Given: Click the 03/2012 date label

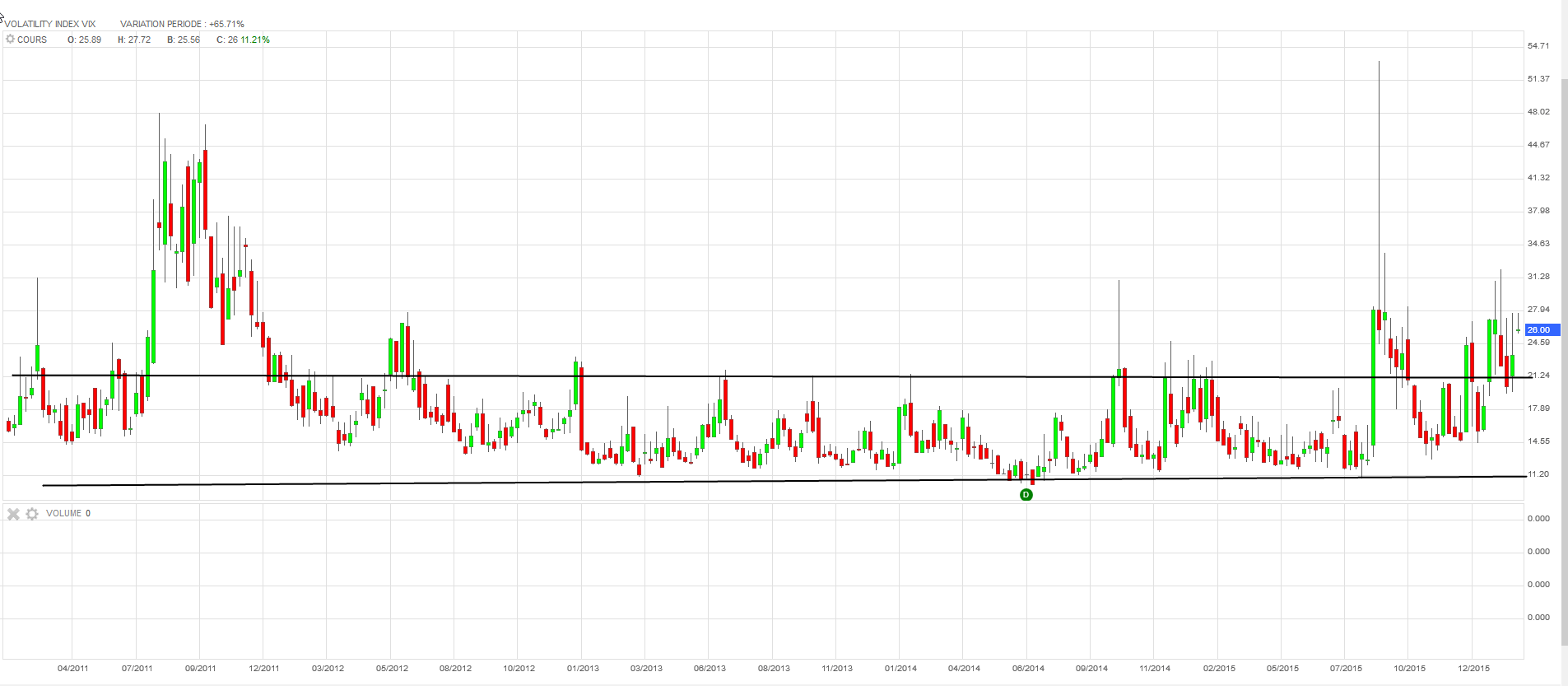Looking at the screenshot, I should pyautogui.click(x=328, y=668).
